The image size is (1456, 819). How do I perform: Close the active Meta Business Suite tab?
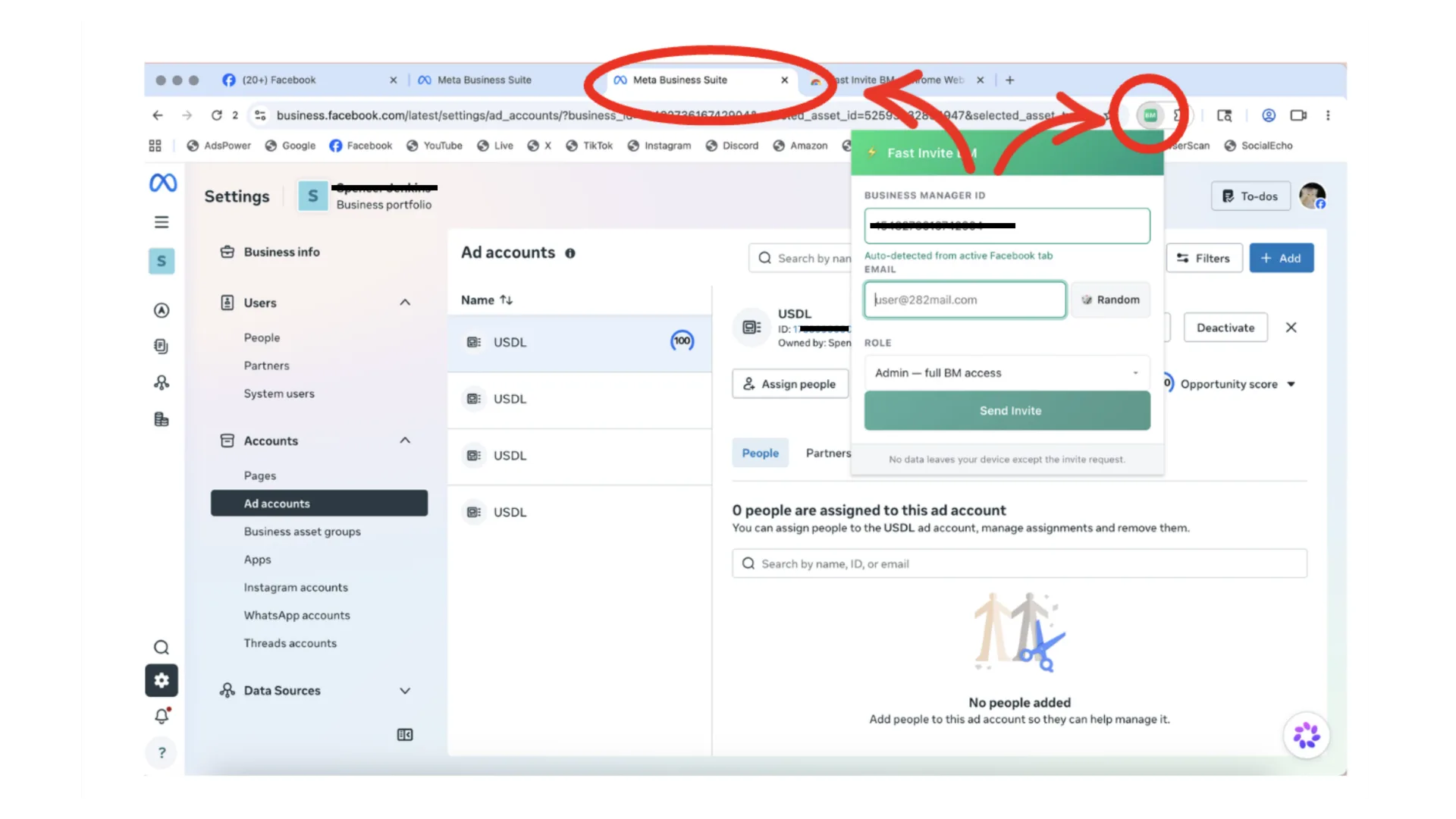coord(785,80)
